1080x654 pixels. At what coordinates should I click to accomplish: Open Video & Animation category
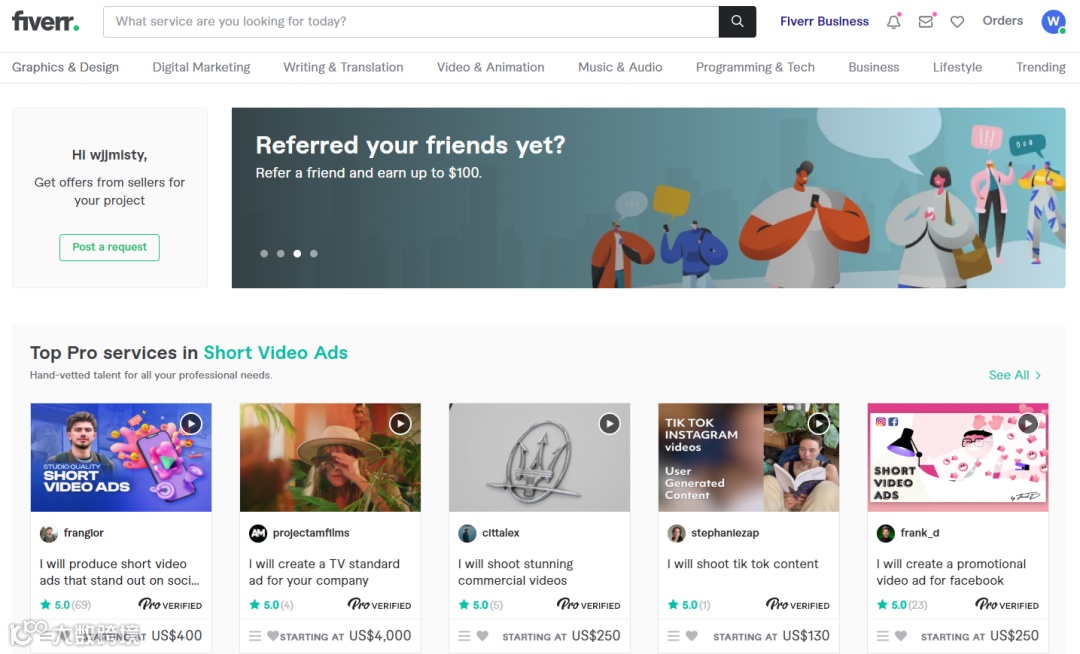tap(490, 67)
